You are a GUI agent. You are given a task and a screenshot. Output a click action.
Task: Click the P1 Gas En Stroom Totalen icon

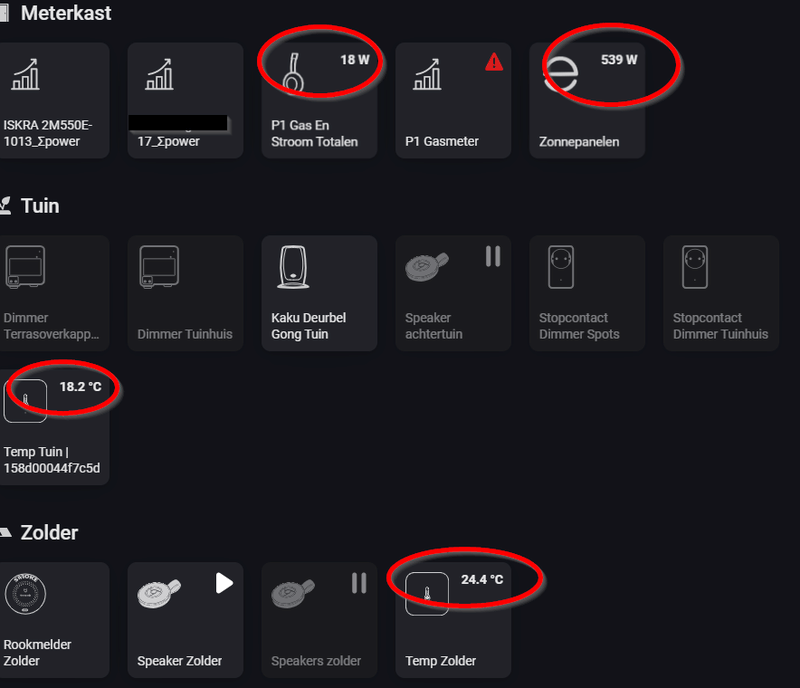click(x=293, y=74)
